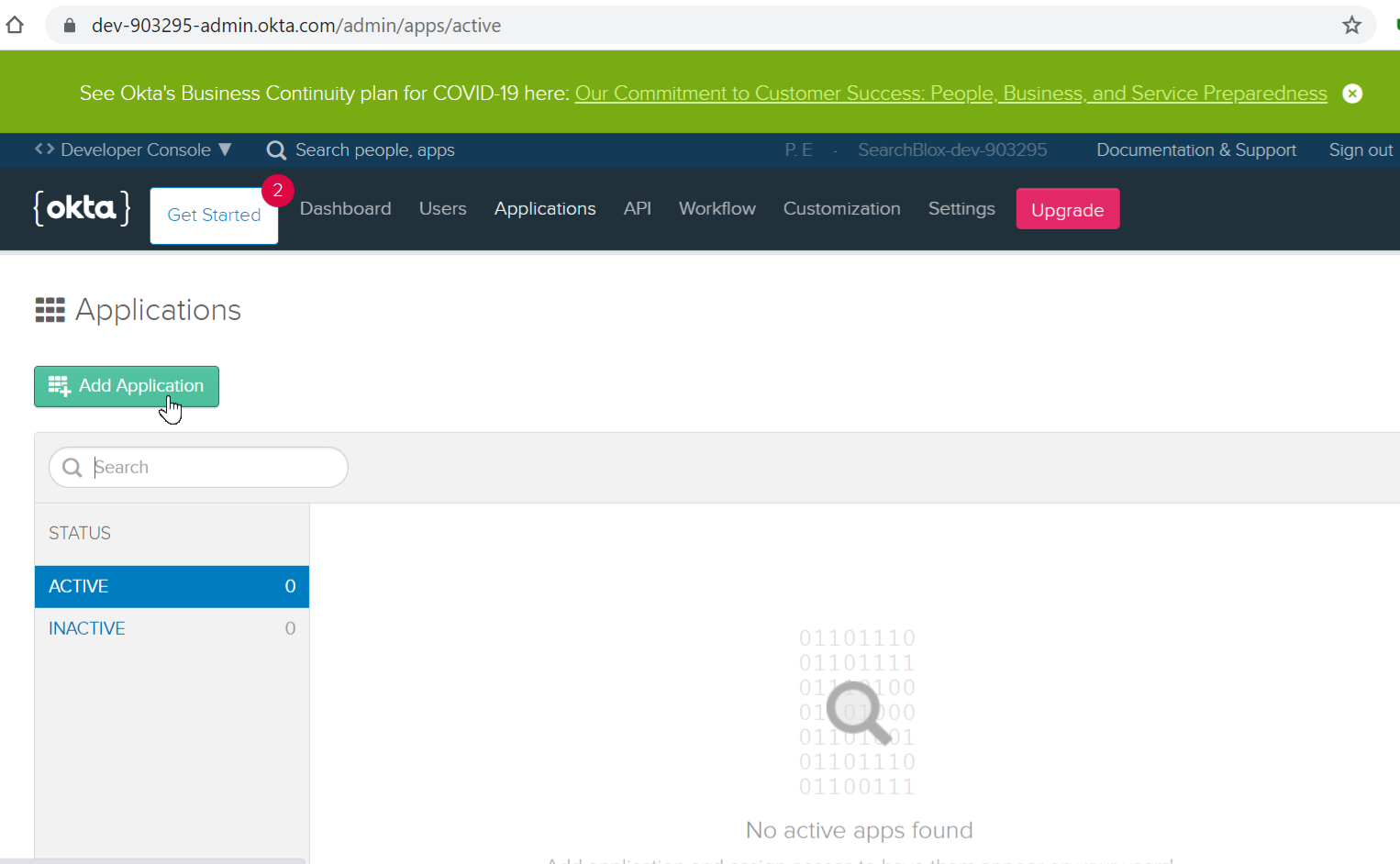Open the Get Started tab
Viewport: 1400px width, 864px height.
click(214, 216)
